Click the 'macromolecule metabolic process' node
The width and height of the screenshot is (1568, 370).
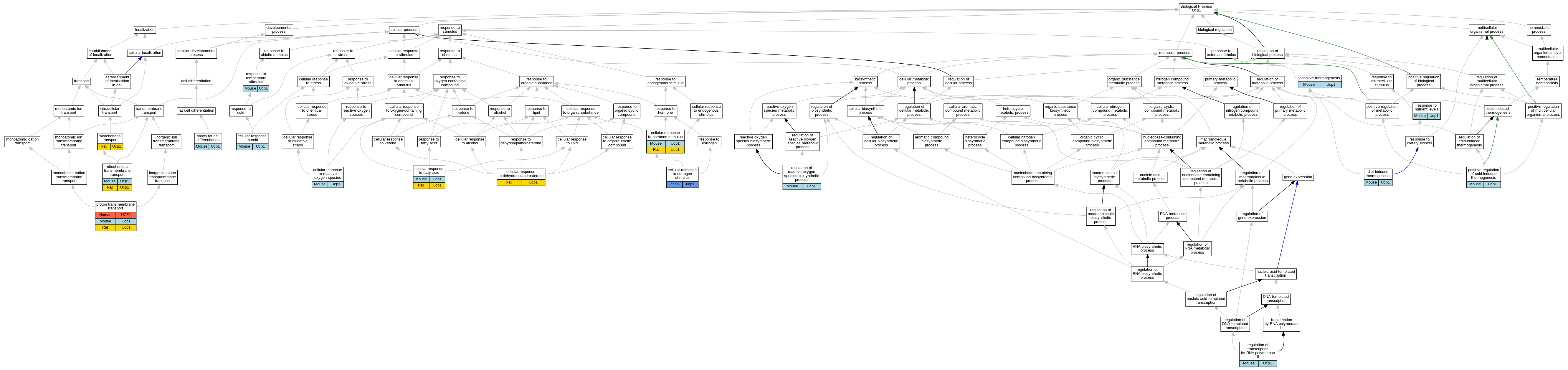pyautogui.click(x=1213, y=141)
